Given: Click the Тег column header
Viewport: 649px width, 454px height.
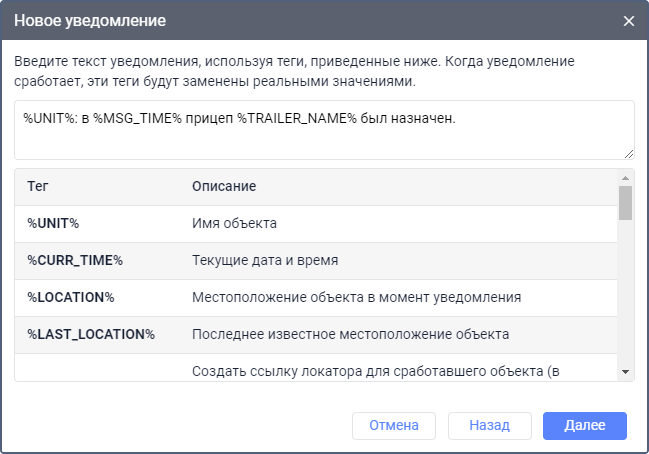Looking at the screenshot, I should coord(38,187).
